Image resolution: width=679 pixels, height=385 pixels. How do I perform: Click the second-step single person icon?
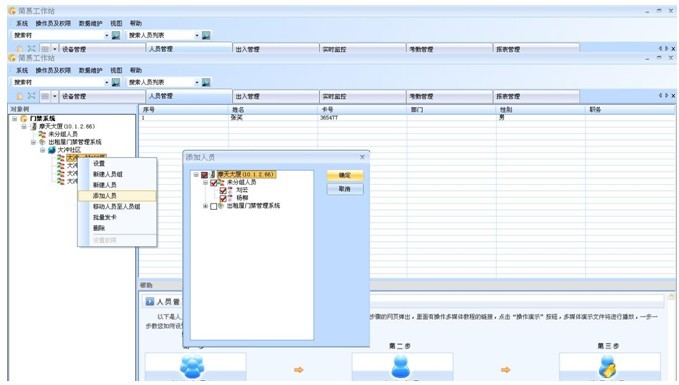401,366
